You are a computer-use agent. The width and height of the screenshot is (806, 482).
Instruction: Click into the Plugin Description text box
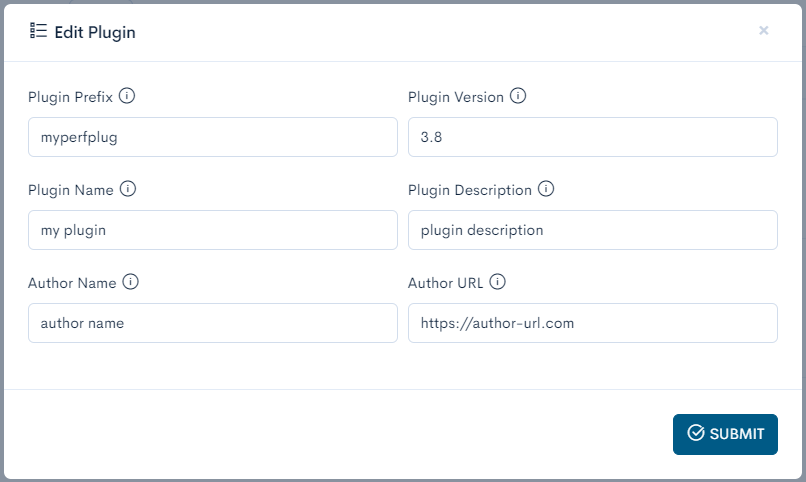tap(593, 230)
